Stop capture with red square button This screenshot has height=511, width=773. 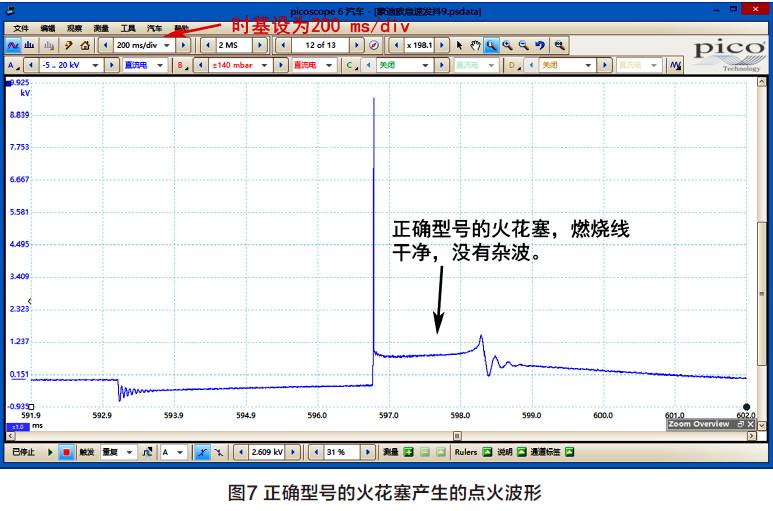click(x=66, y=452)
